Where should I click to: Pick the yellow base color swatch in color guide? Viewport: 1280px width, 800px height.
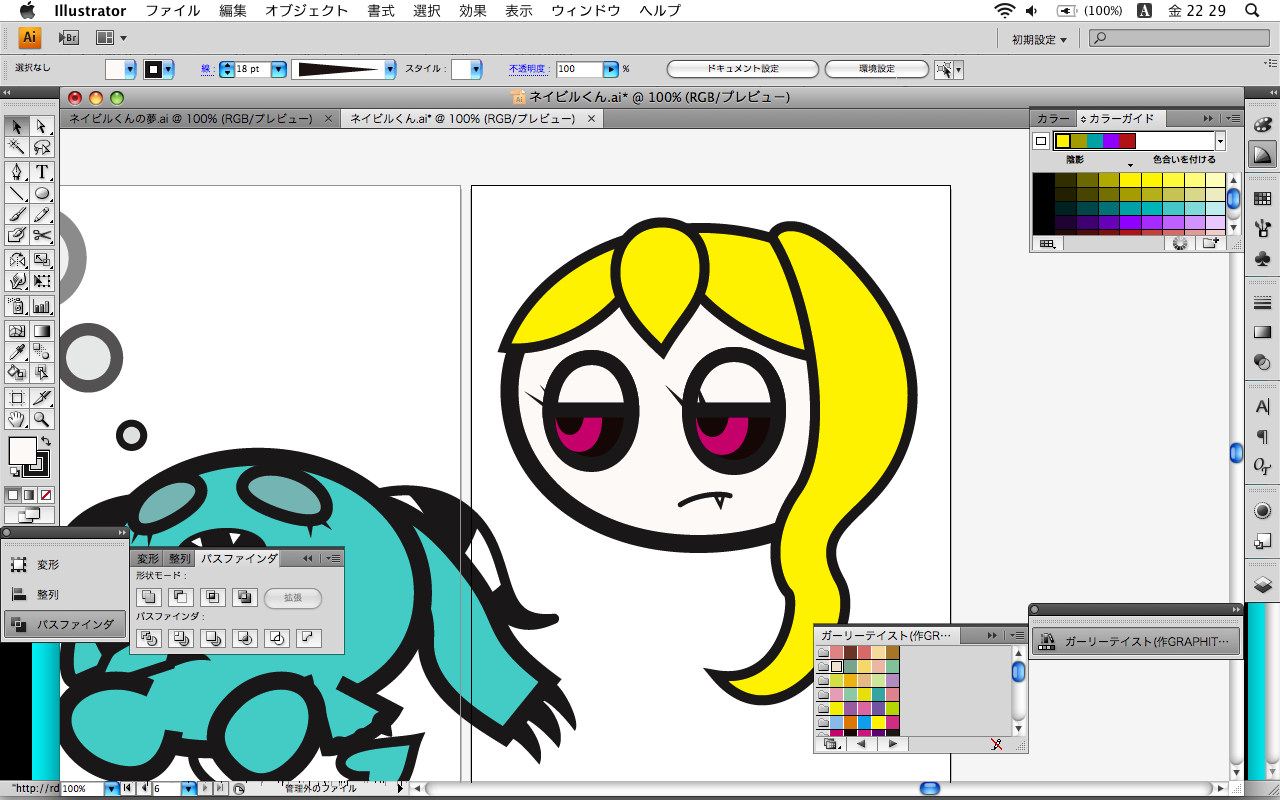click(1062, 141)
